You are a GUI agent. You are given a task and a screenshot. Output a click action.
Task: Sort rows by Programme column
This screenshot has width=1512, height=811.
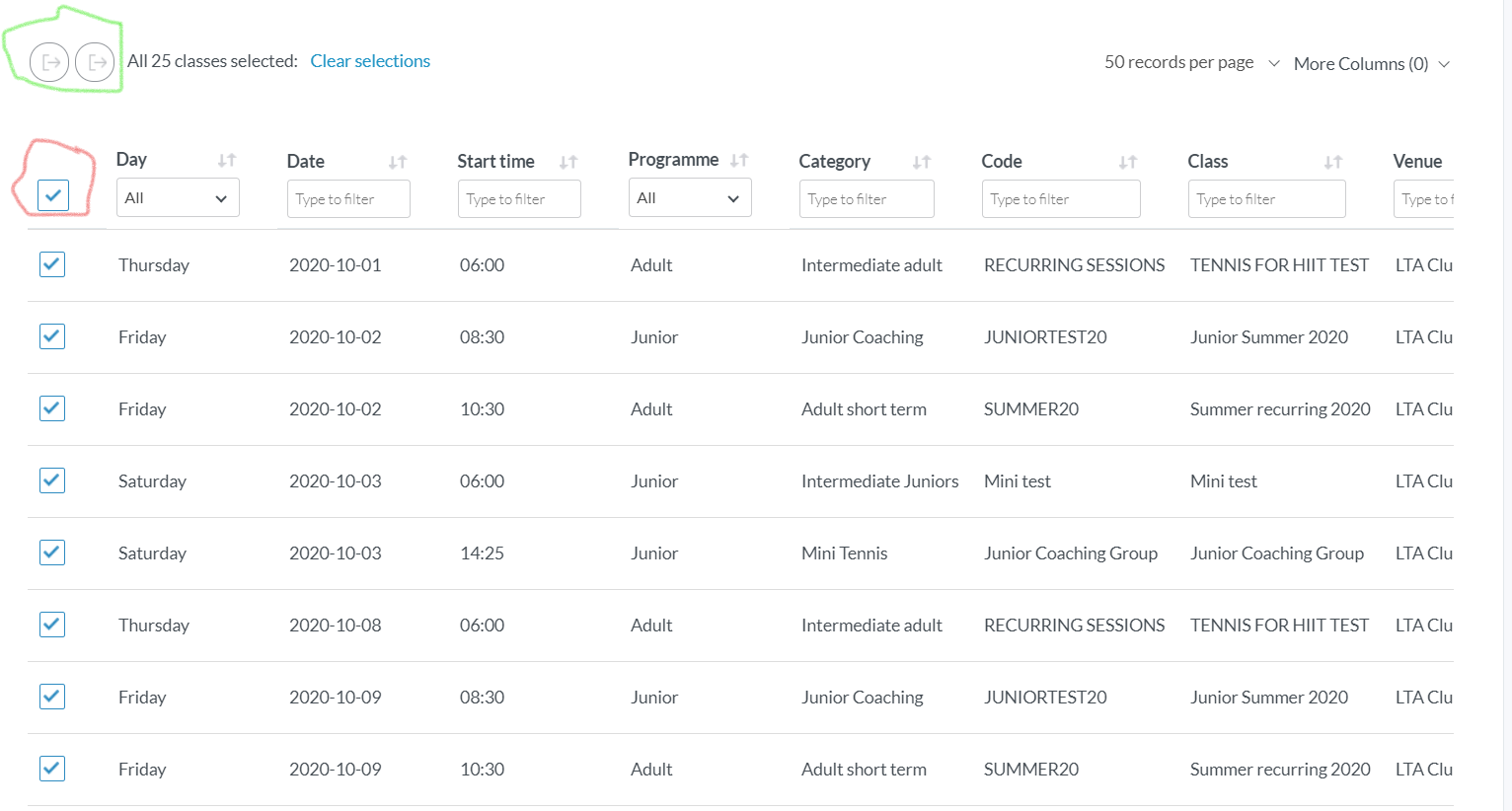click(739, 160)
